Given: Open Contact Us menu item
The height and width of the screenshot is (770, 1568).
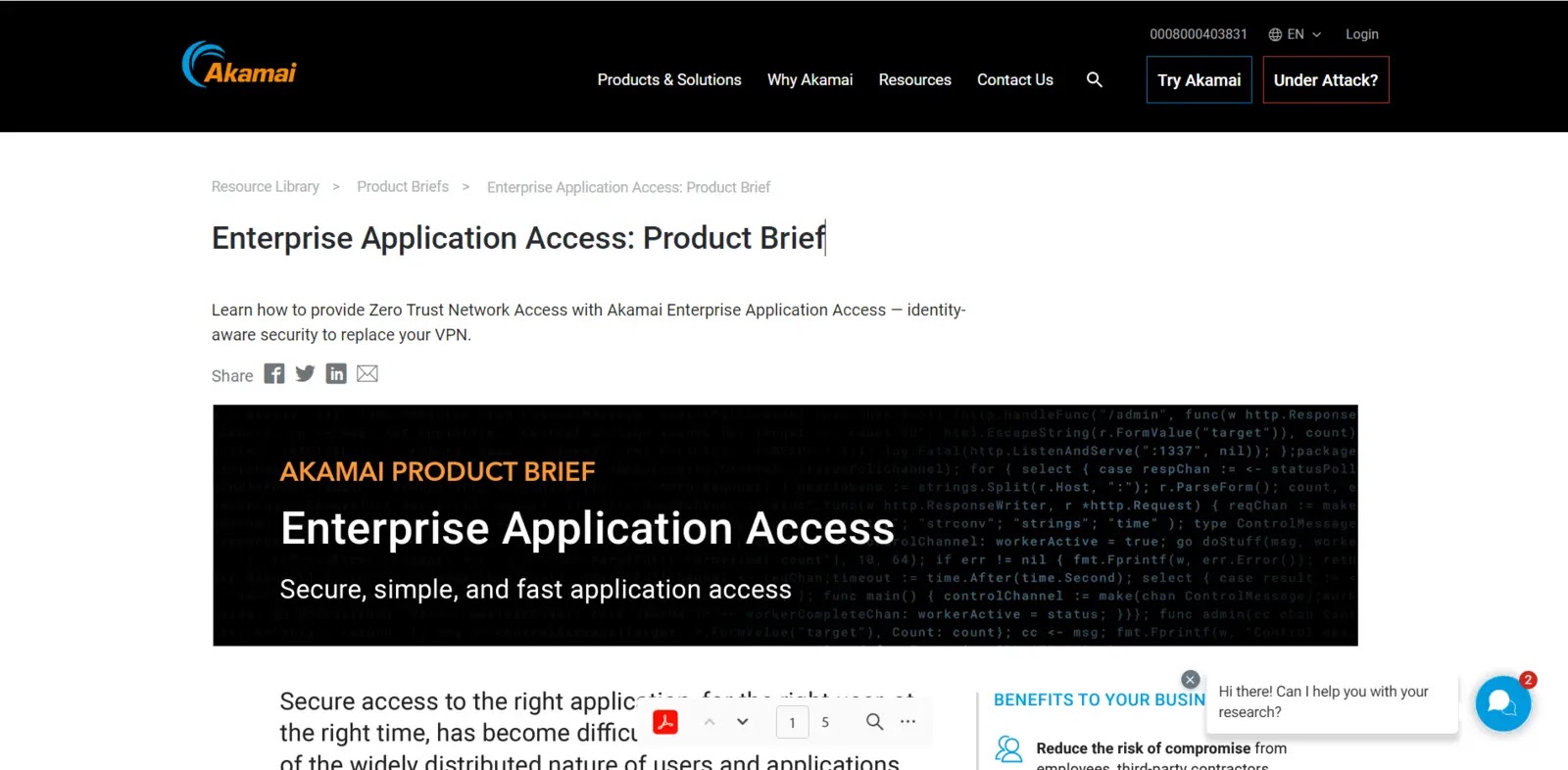Looking at the screenshot, I should pos(1015,79).
